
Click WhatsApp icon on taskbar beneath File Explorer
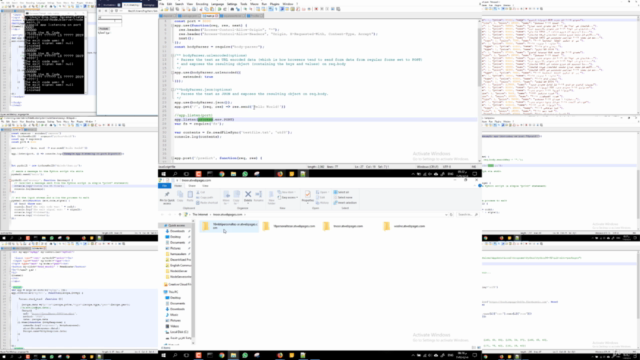tap(245, 355)
